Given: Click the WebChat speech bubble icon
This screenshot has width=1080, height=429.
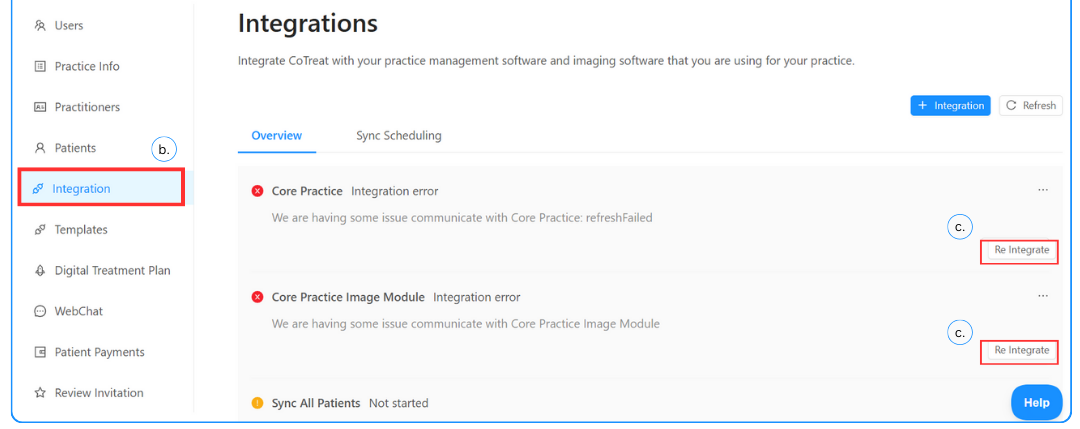Looking at the screenshot, I should click(x=40, y=311).
